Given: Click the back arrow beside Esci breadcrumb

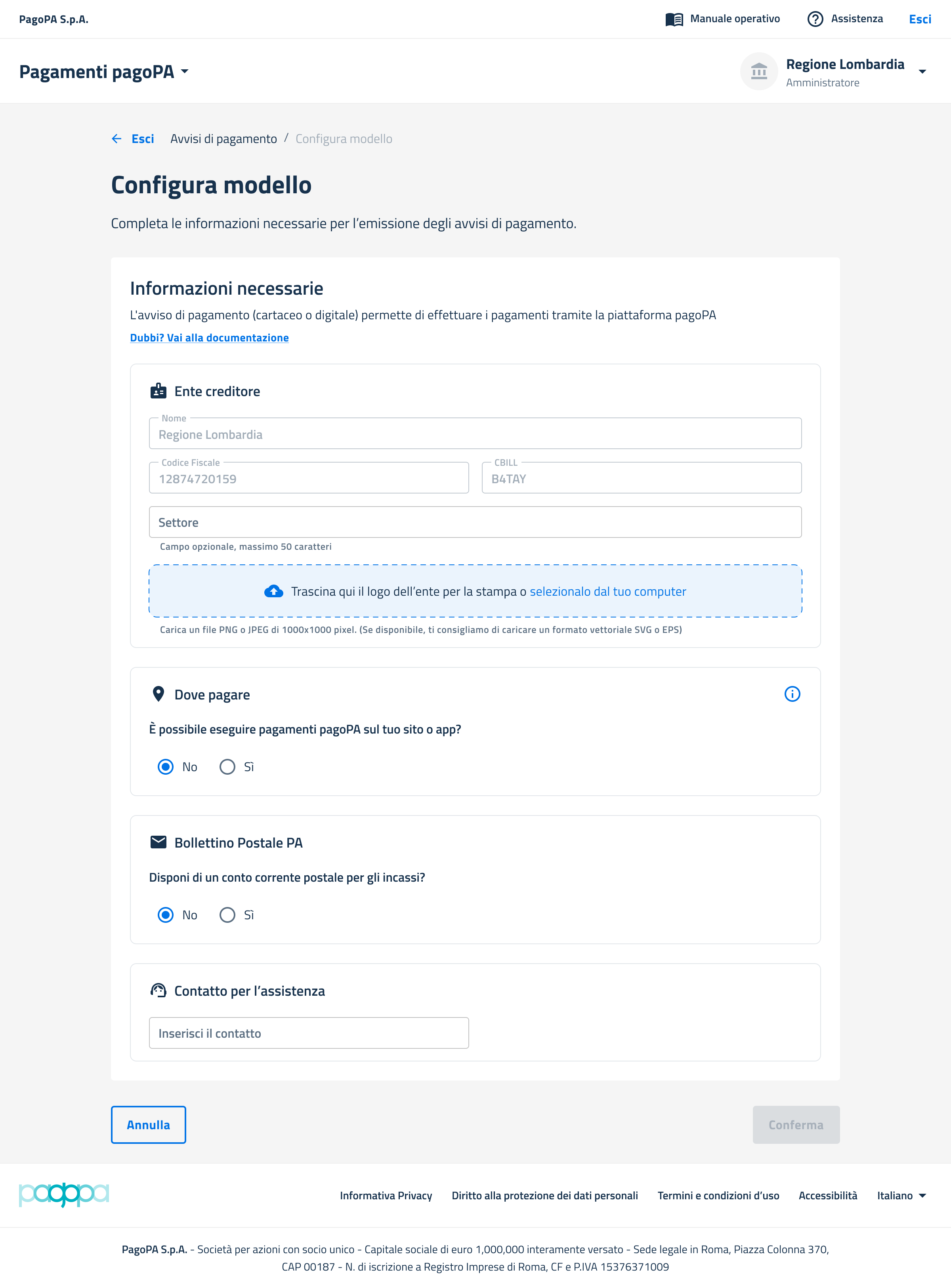Looking at the screenshot, I should [x=117, y=139].
